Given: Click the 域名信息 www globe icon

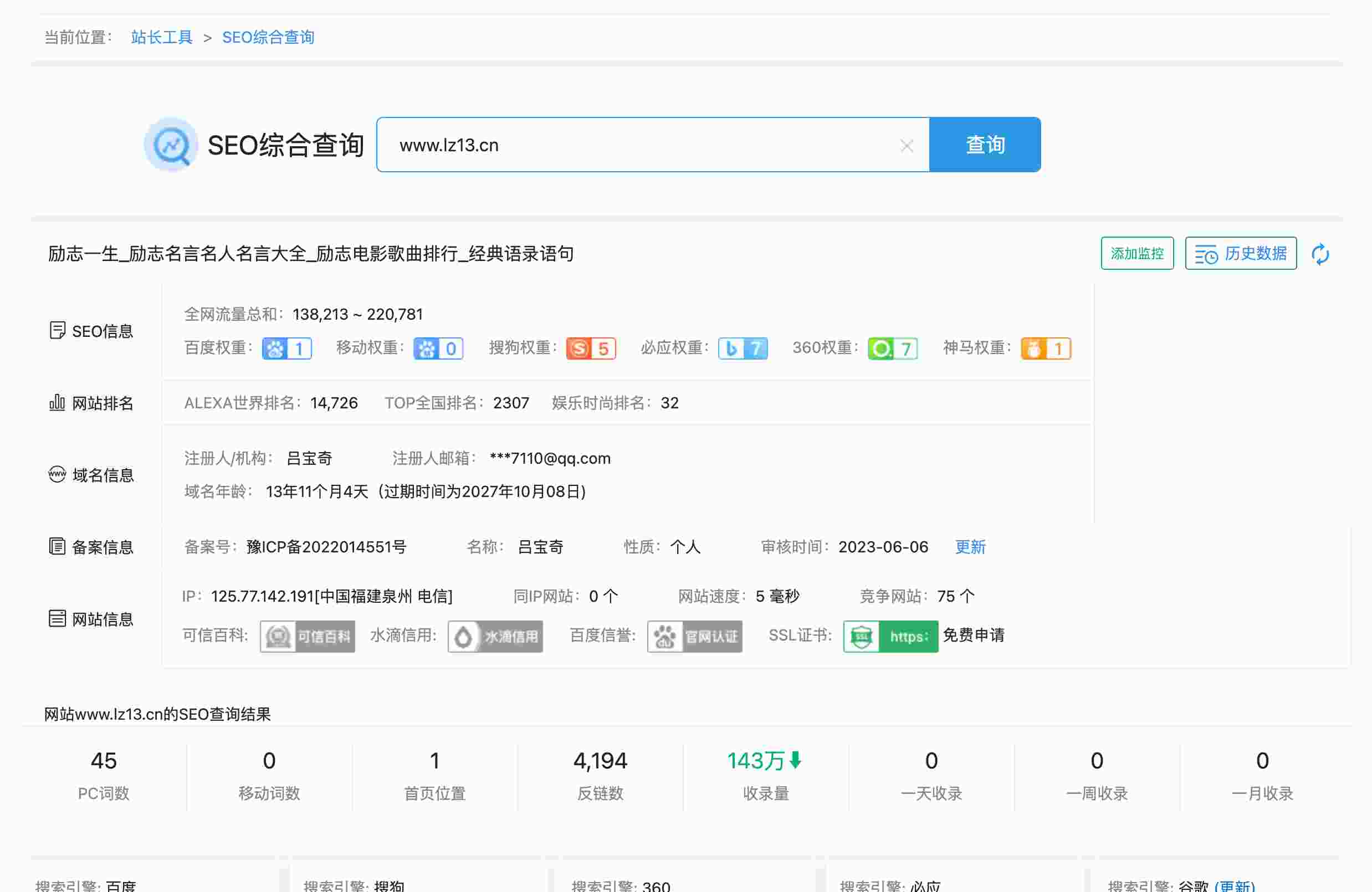Looking at the screenshot, I should point(57,474).
